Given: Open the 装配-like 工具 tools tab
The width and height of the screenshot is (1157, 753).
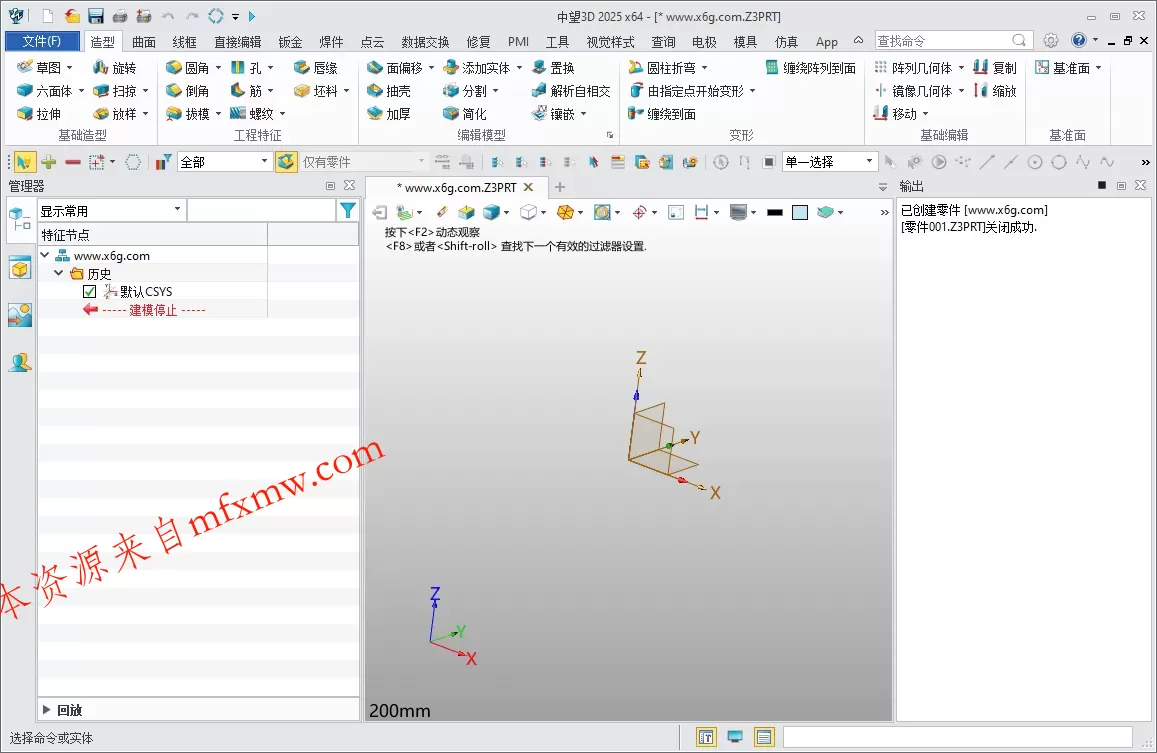Looking at the screenshot, I should 557,42.
